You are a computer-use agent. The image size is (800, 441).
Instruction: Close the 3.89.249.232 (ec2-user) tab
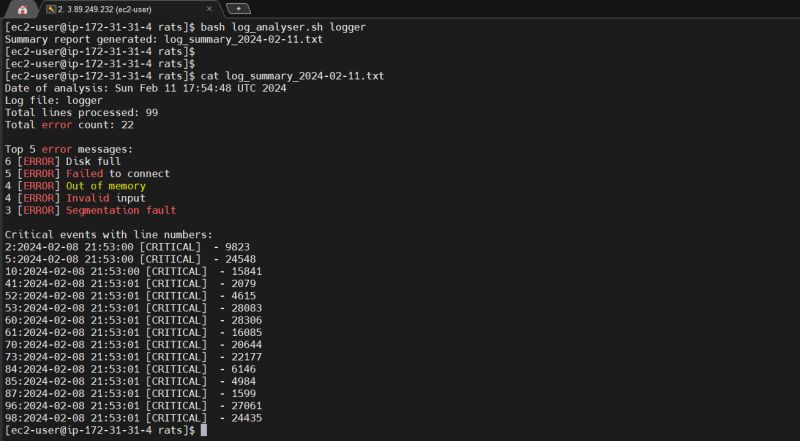point(209,9)
